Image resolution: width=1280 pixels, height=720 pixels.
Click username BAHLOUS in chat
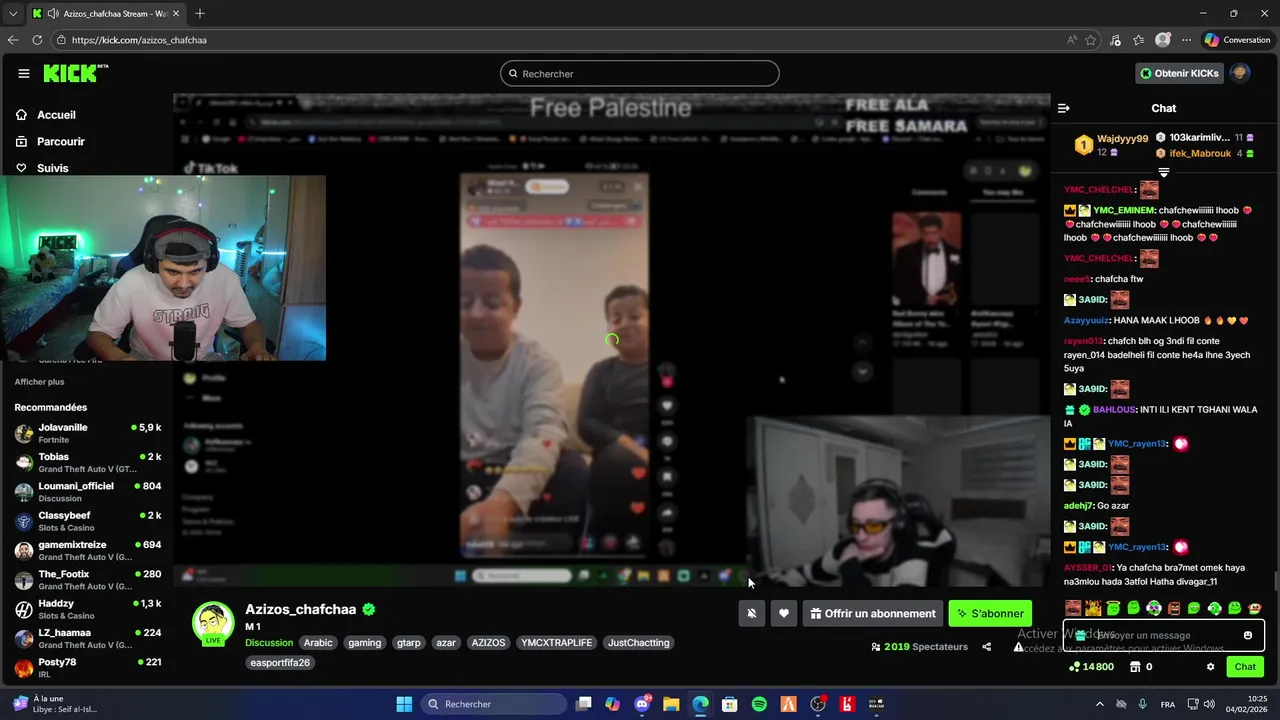1114,410
